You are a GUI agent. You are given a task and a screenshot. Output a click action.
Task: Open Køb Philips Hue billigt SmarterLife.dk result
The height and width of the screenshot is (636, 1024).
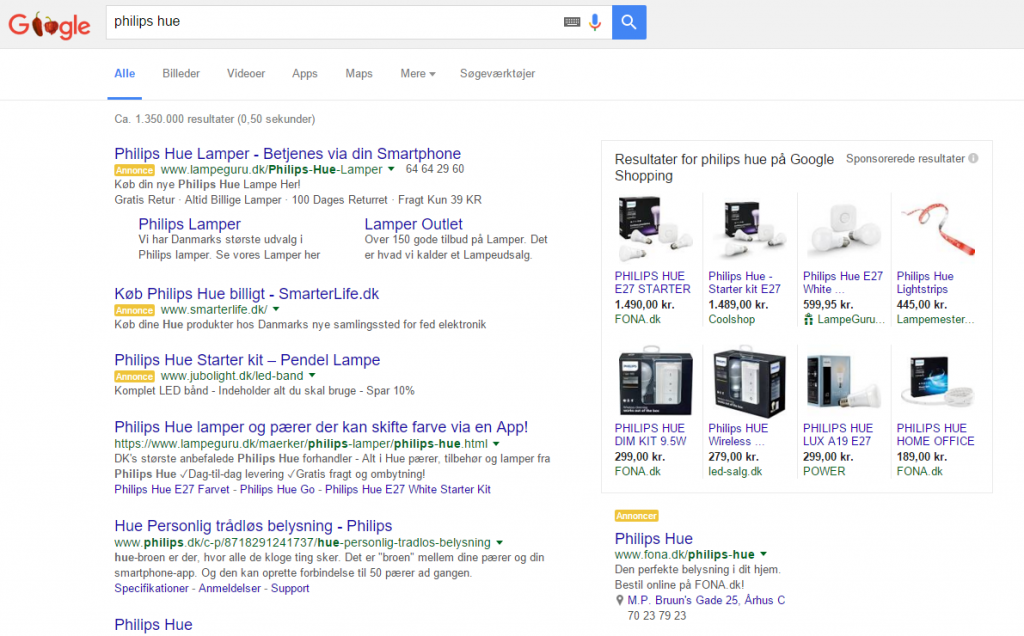click(x=246, y=294)
